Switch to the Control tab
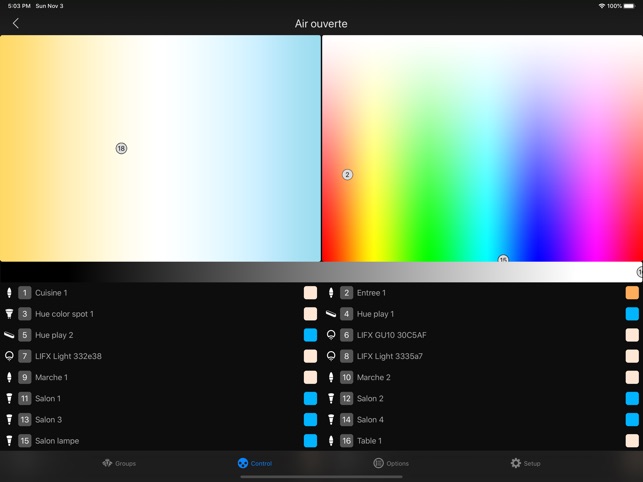The height and width of the screenshot is (482, 643). tap(255, 463)
